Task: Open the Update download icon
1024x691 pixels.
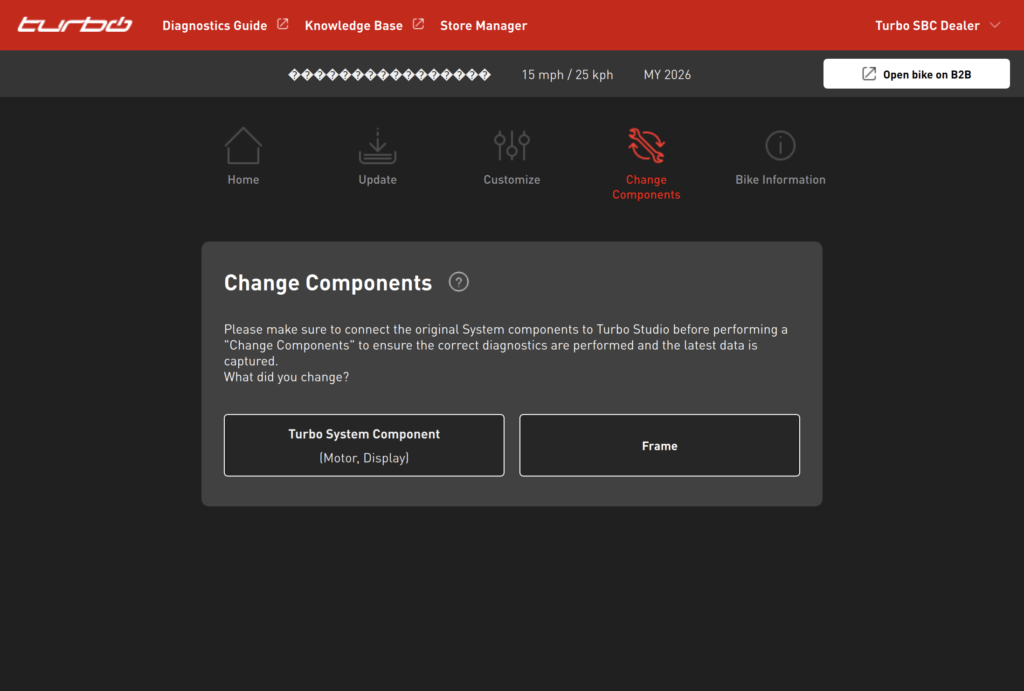Action: pos(377,146)
